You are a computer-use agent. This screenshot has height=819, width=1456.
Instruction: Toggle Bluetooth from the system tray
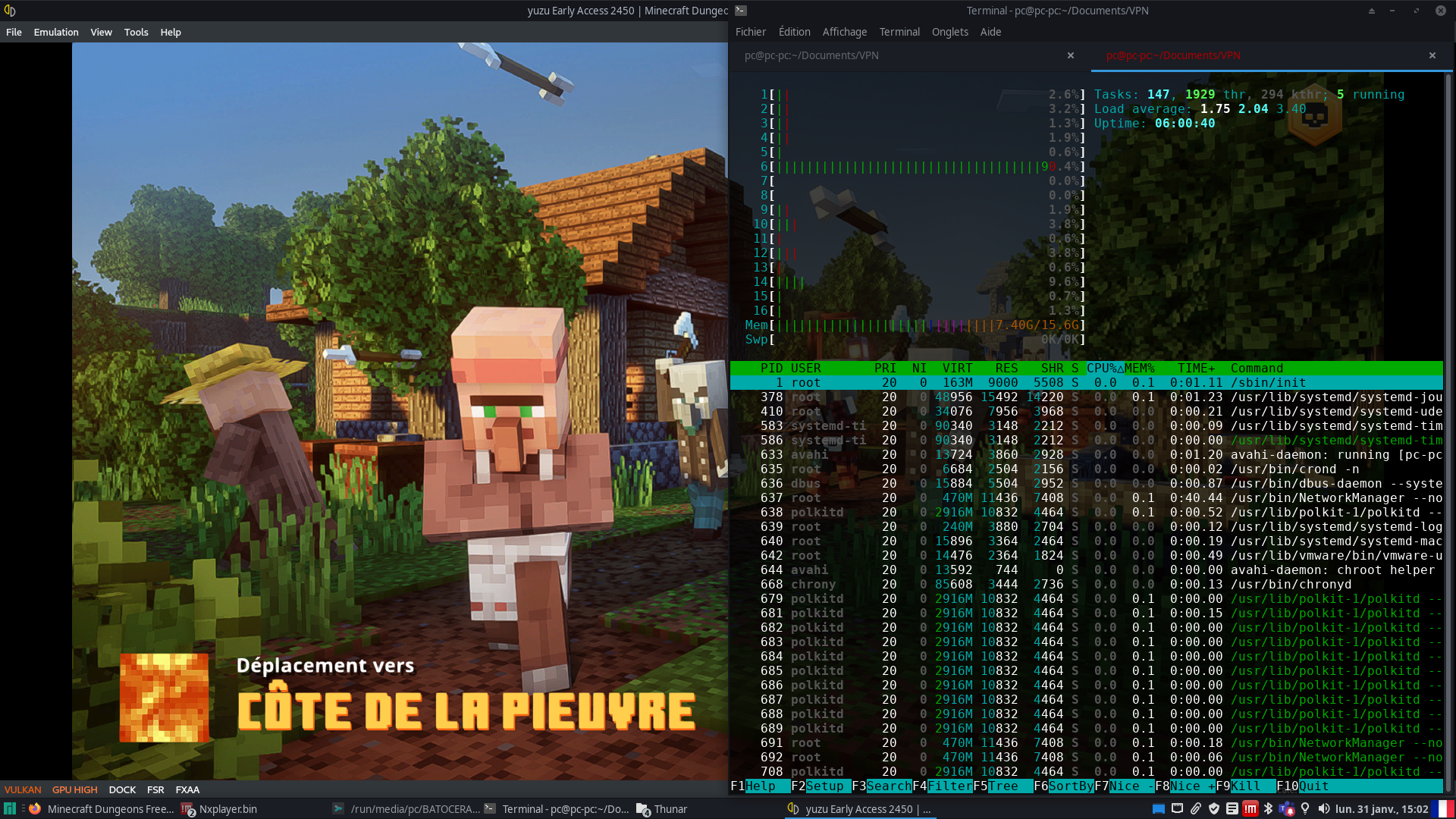[x=1268, y=809]
